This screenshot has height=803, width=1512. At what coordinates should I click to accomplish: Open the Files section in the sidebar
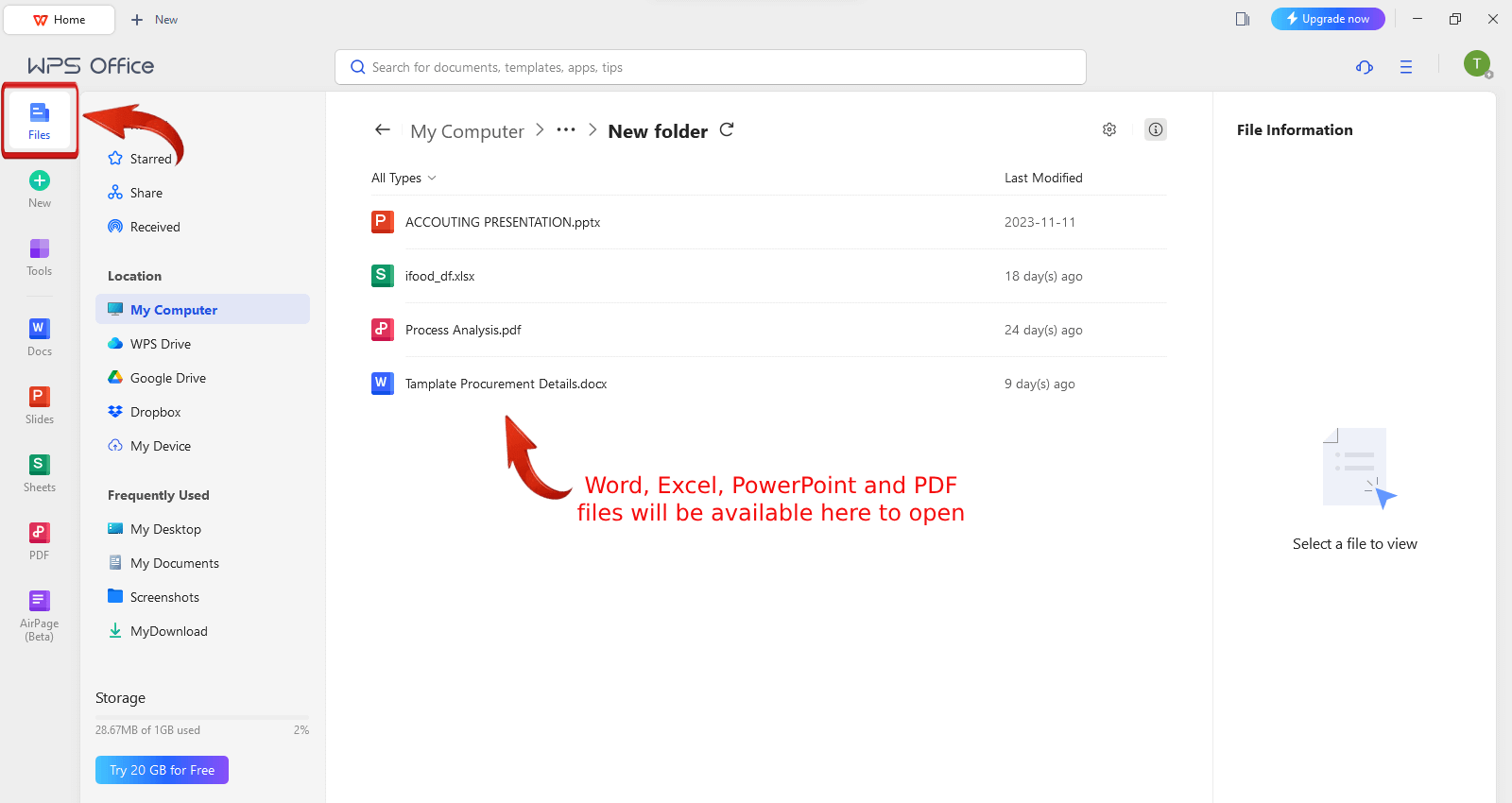(40, 121)
